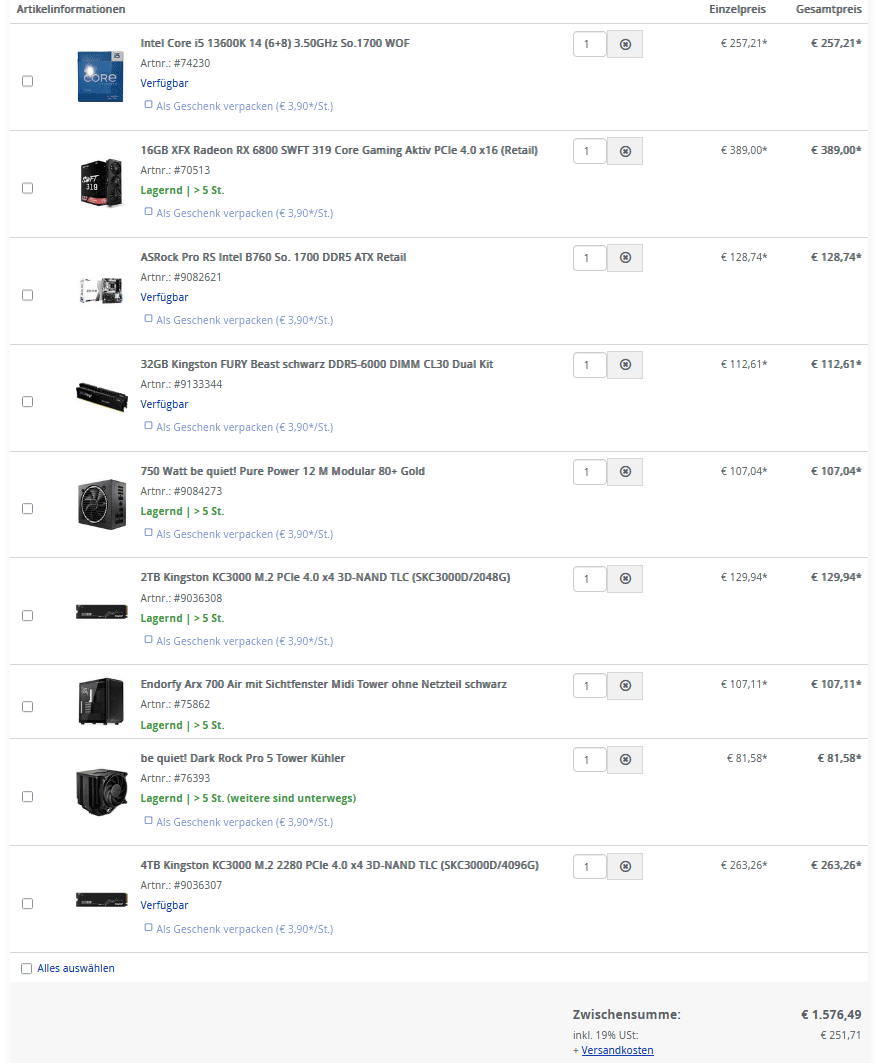Remove be quiet! Dark Rock Pro 5 from cart
892x1063 pixels.
click(625, 759)
